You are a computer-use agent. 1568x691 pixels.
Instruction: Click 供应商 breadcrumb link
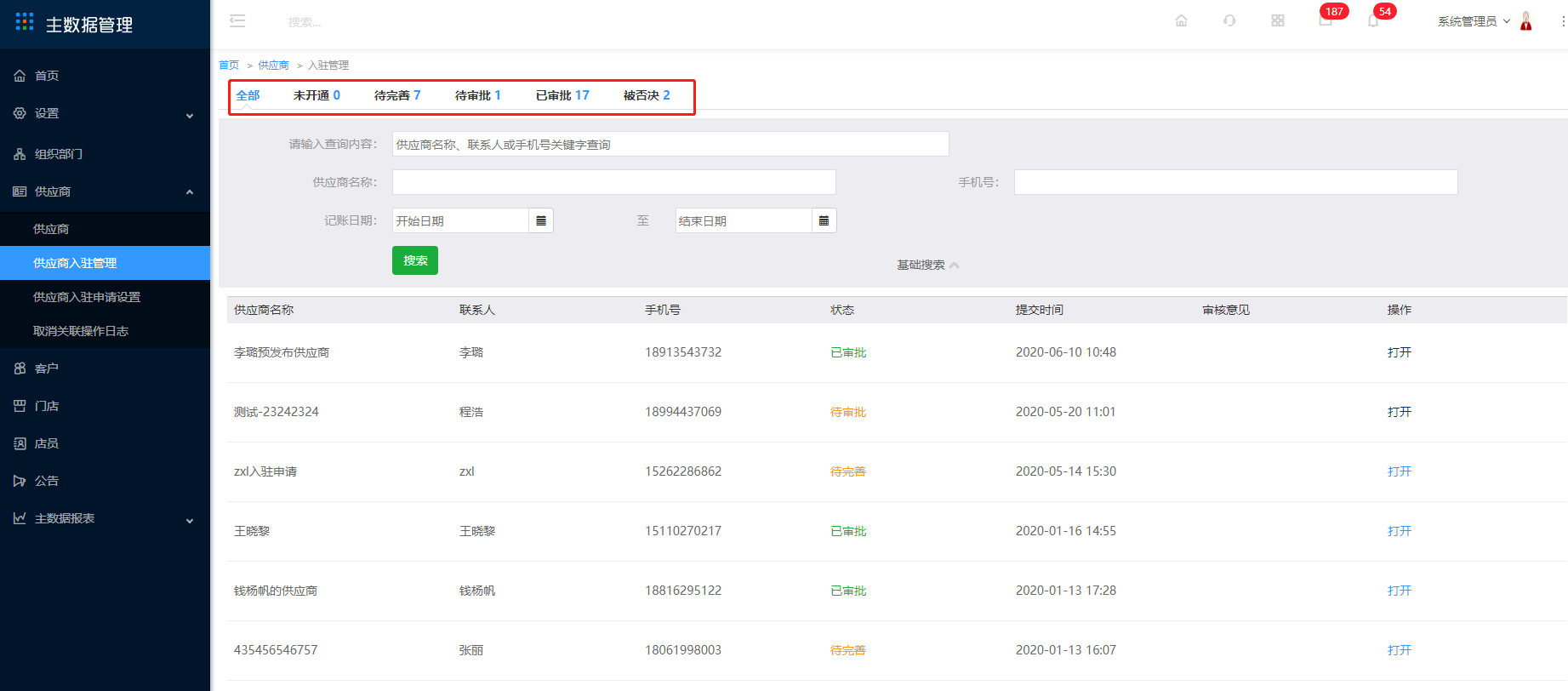273,66
